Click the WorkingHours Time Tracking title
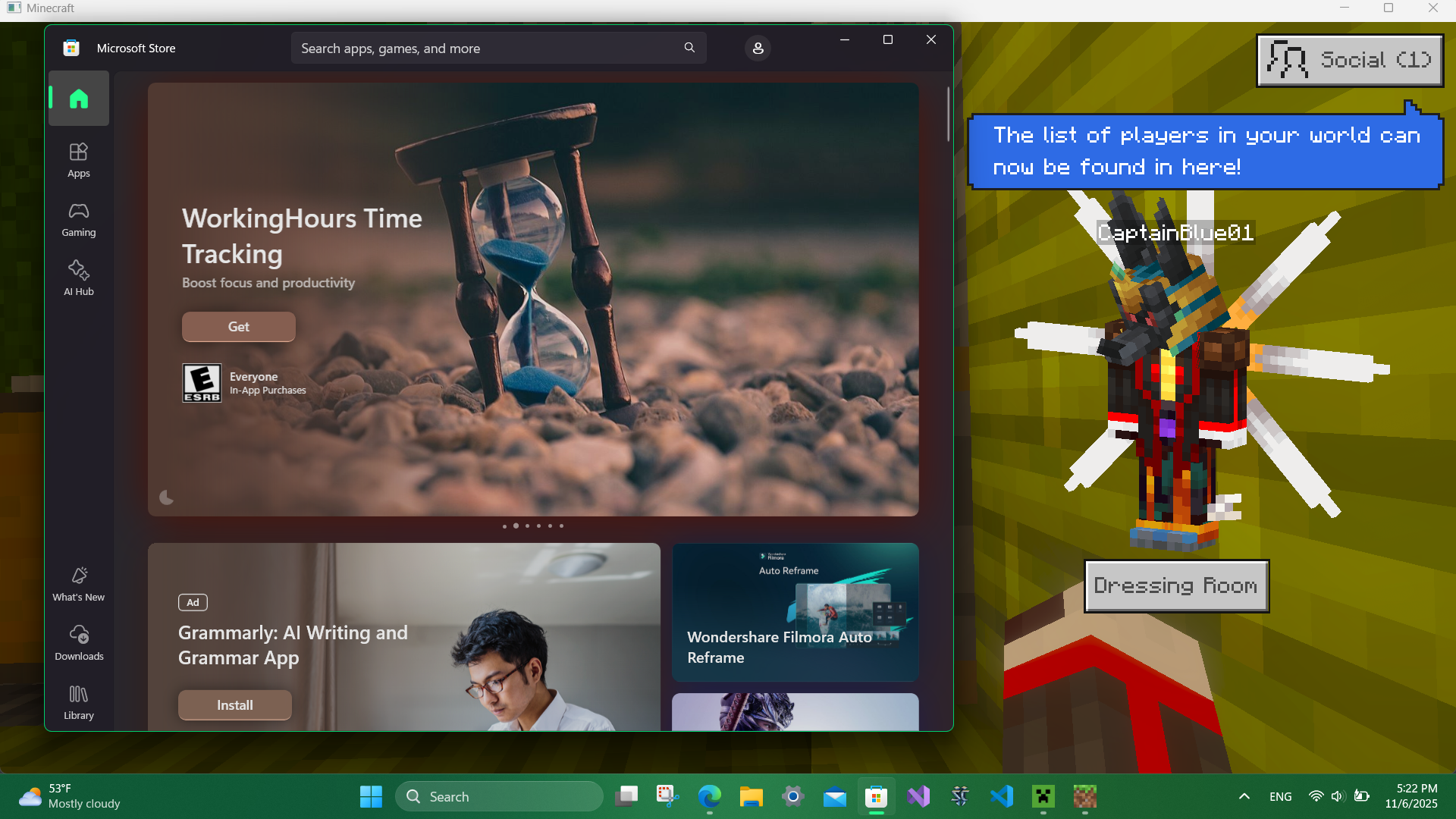The width and height of the screenshot is (1456, 819). [303, 236]
